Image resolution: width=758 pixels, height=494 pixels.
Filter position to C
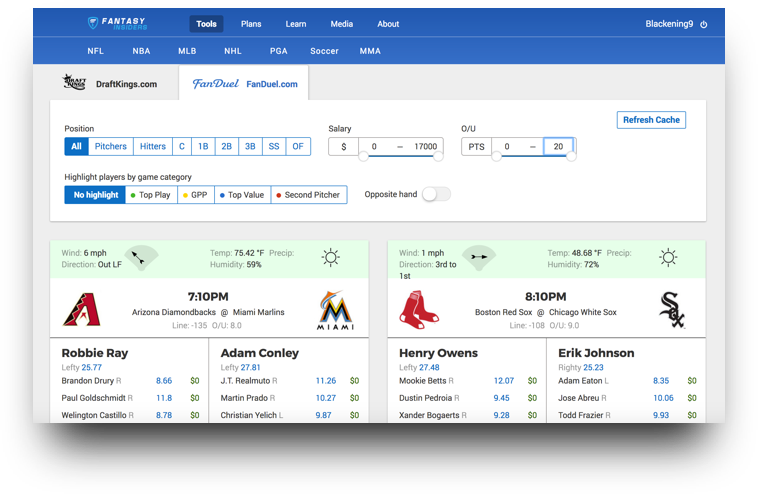182,146
